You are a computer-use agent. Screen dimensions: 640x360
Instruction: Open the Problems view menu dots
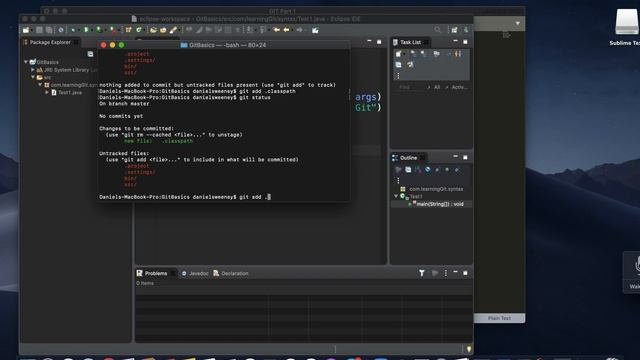tap(445, 273)
